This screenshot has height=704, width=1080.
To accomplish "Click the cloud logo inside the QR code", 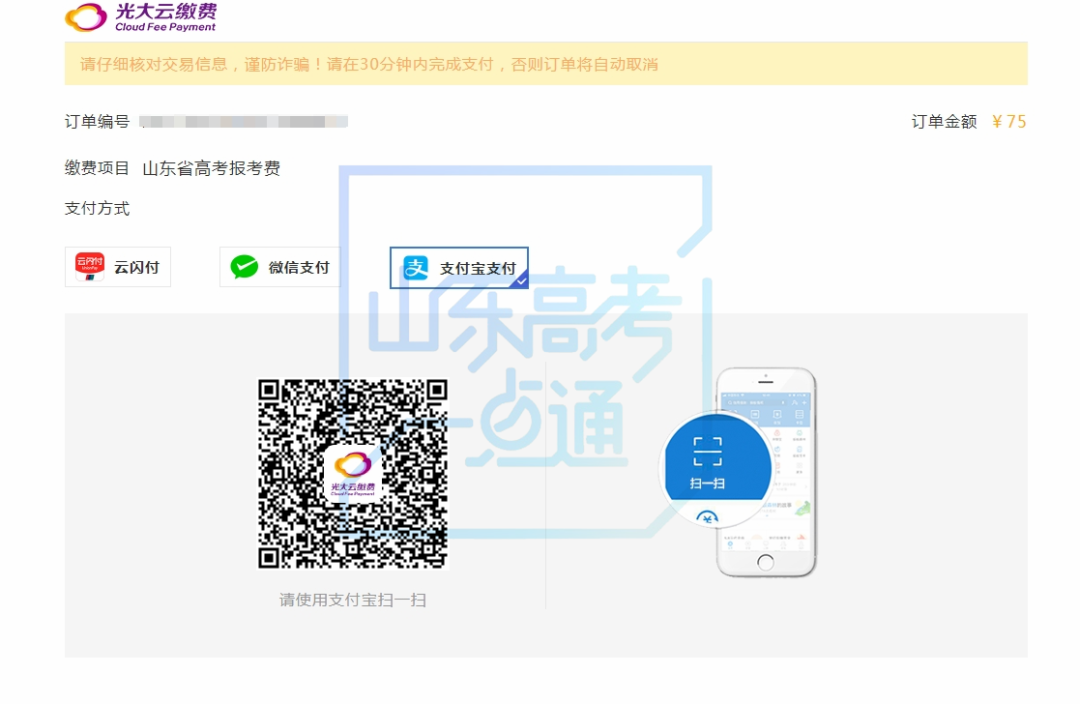I will pyautogui.click(x=353, y=473).
